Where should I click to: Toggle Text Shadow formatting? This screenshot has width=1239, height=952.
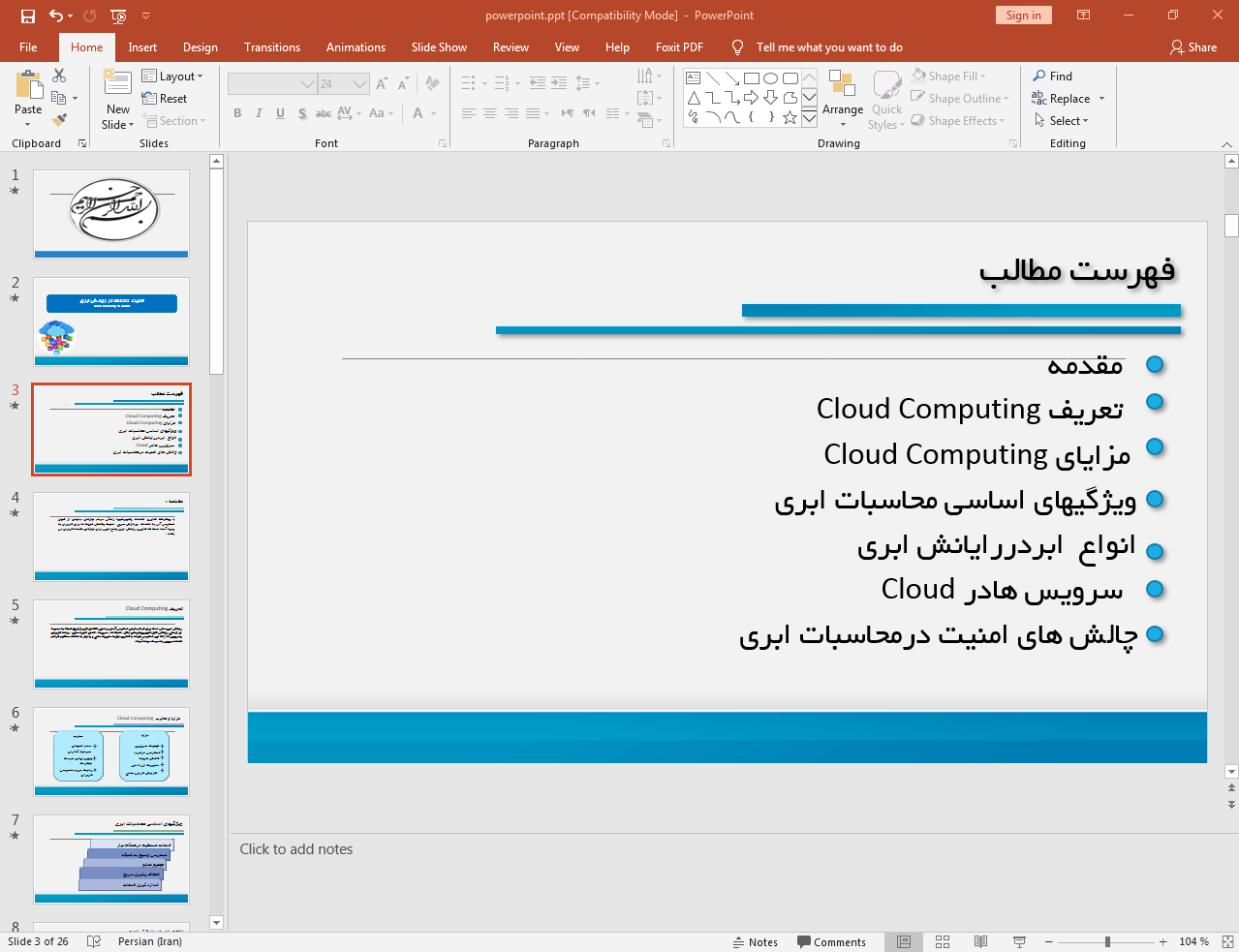point(302,113)
